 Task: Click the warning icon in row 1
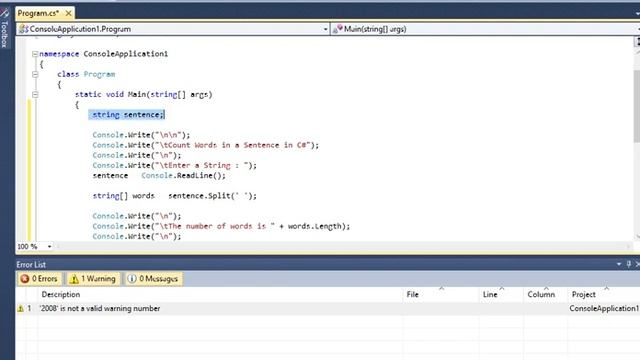point(20,309)
